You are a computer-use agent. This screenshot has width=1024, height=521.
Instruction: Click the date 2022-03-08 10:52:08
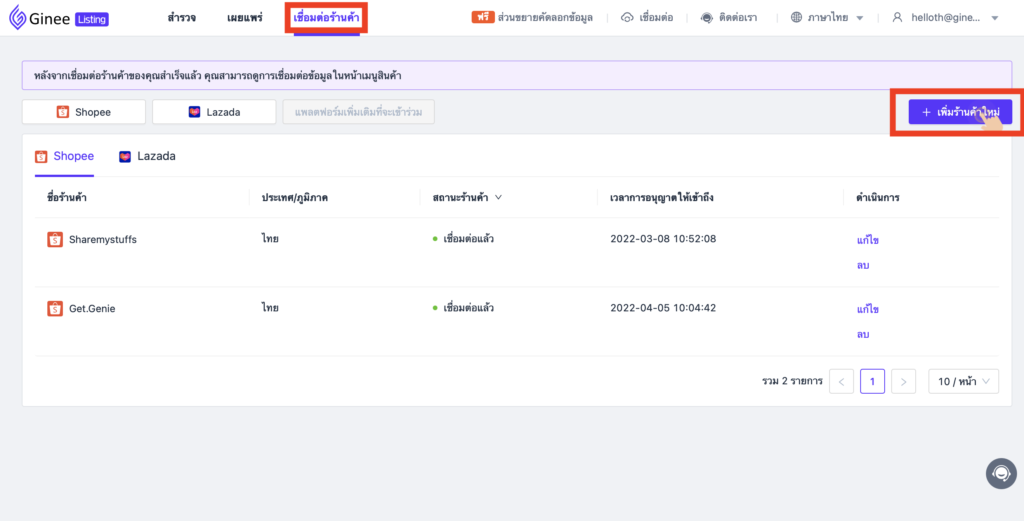[663, 239]
